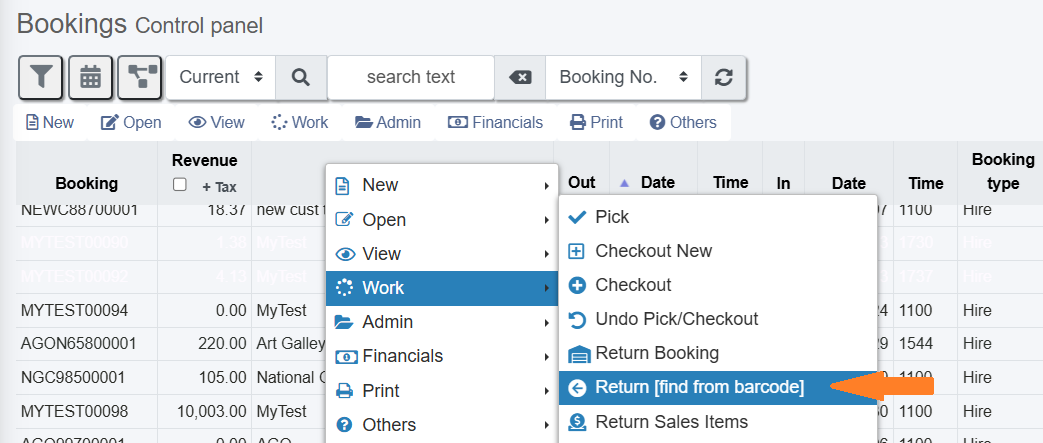Click the Print toolbar item
Screen dimensions: 1043x443
(597, 123)
